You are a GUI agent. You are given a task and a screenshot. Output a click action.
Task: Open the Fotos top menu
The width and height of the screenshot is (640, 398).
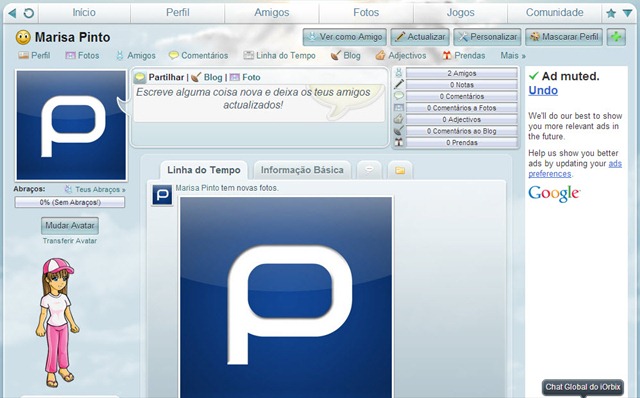coord(366,13)
